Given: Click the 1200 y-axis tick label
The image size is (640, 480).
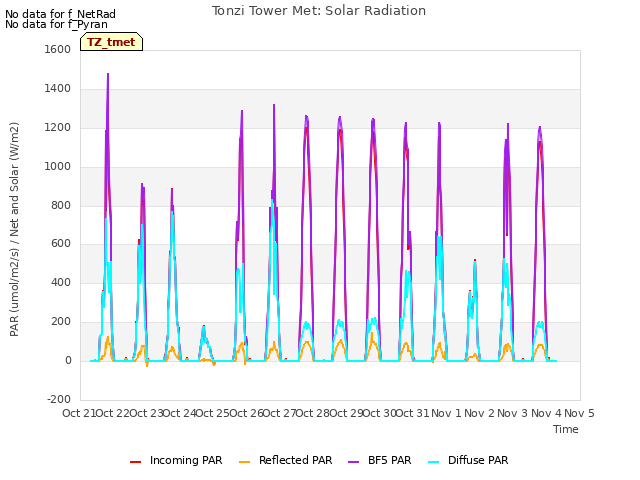Looking at the screenshot, I should pyautogui.click(x=58, y=127).
